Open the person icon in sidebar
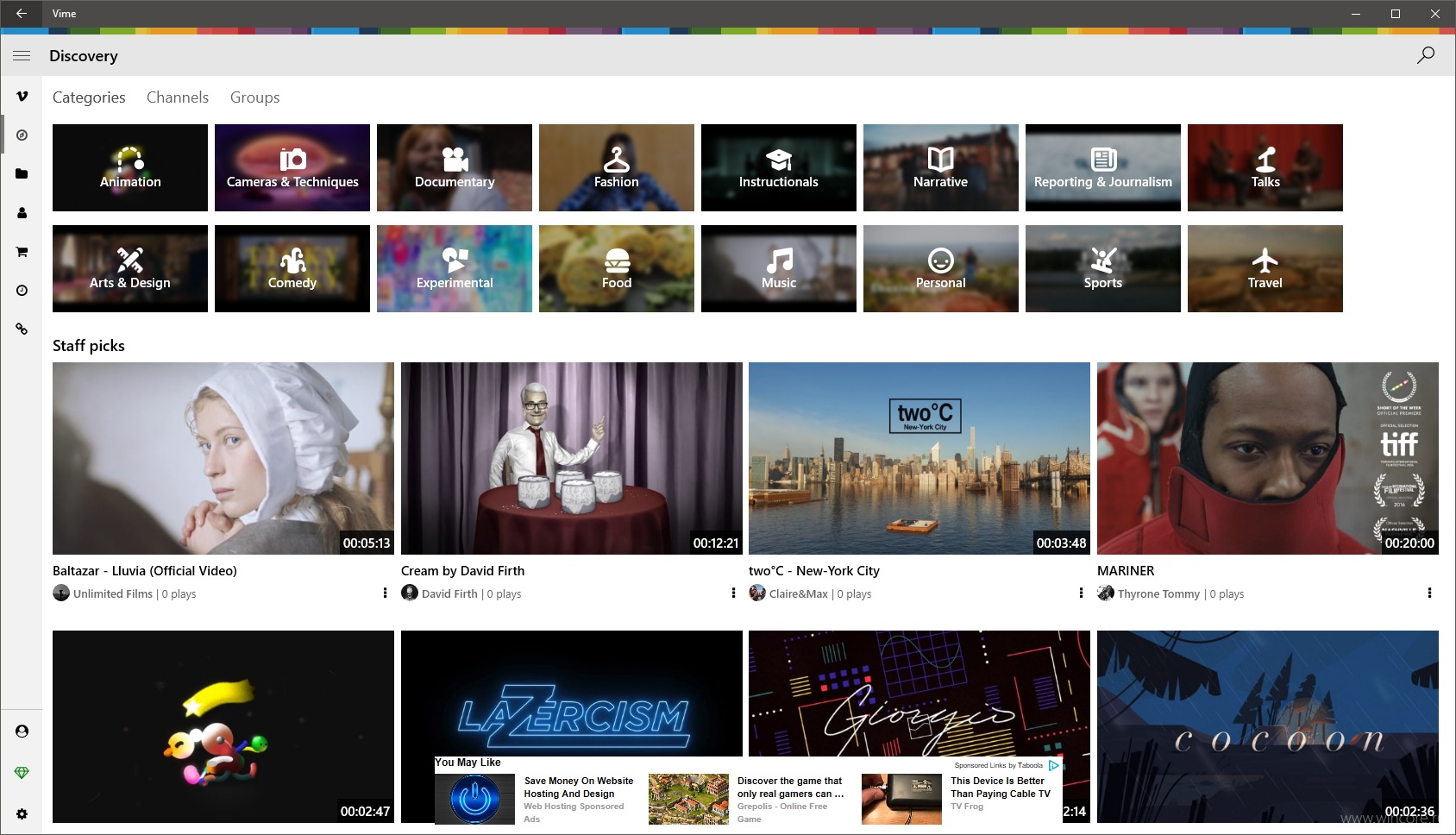The width and height of the screenshot is (1456, 835). pyautogui.click(x=22, y=213)
